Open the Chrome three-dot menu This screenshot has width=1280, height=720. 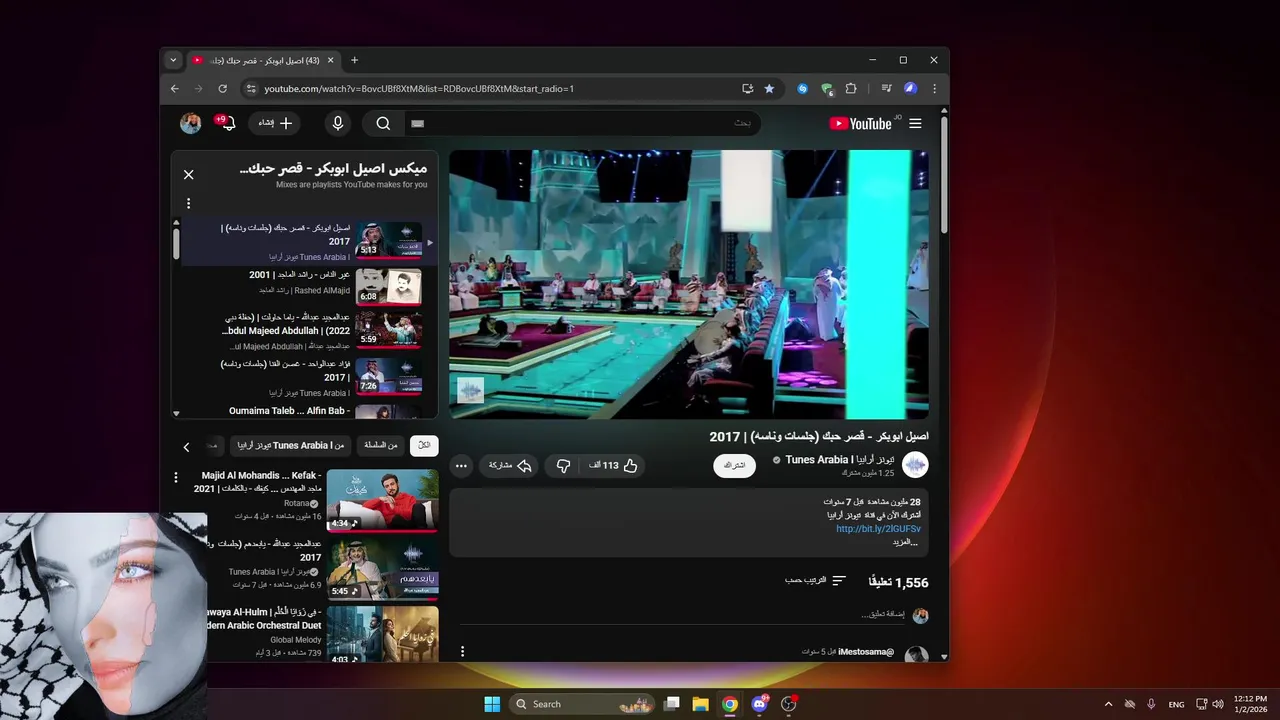[x=934, y=88]
